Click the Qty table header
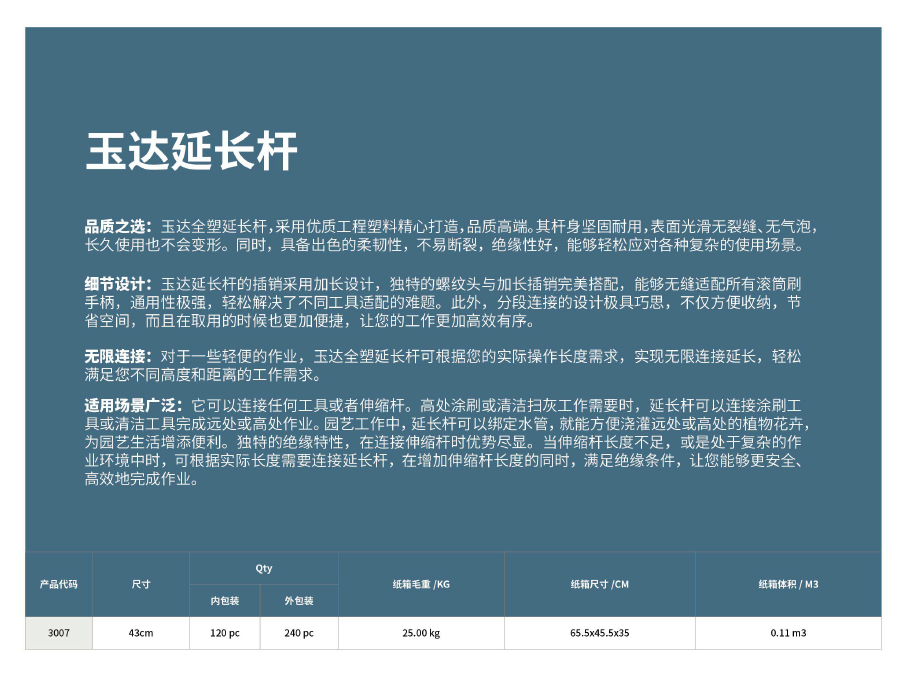The width and height of the screenshot is (908, 685). point(264,568)
